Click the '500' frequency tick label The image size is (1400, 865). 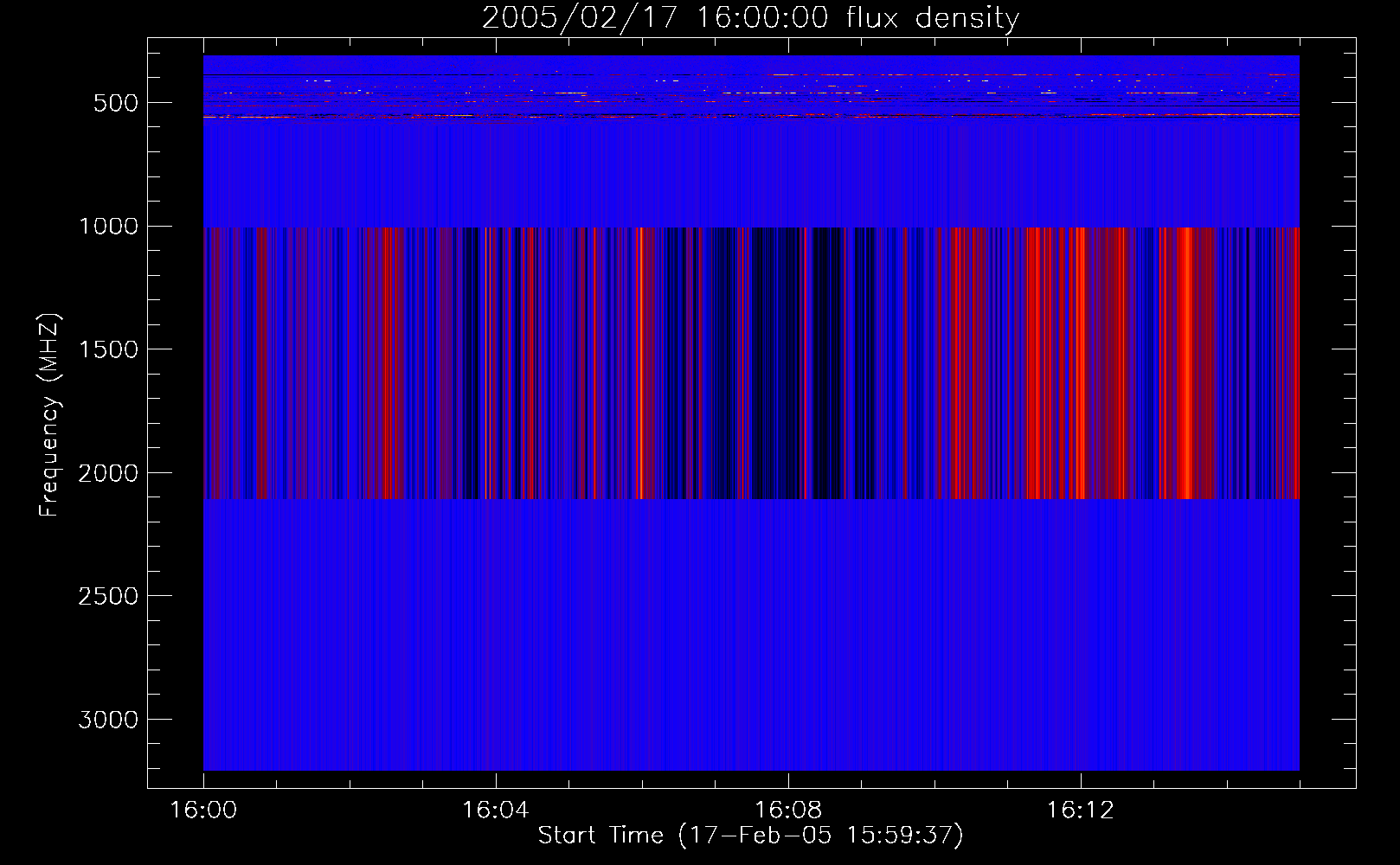coord(116,103)
